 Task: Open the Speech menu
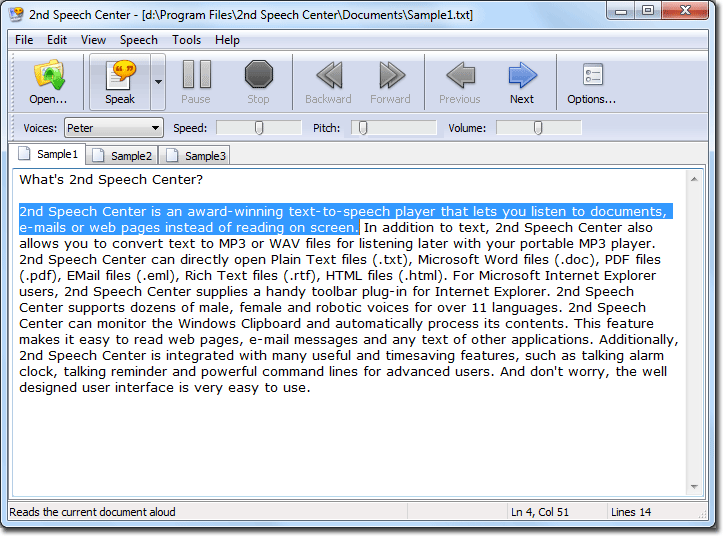pyautogui.click(x=139, y=40)
